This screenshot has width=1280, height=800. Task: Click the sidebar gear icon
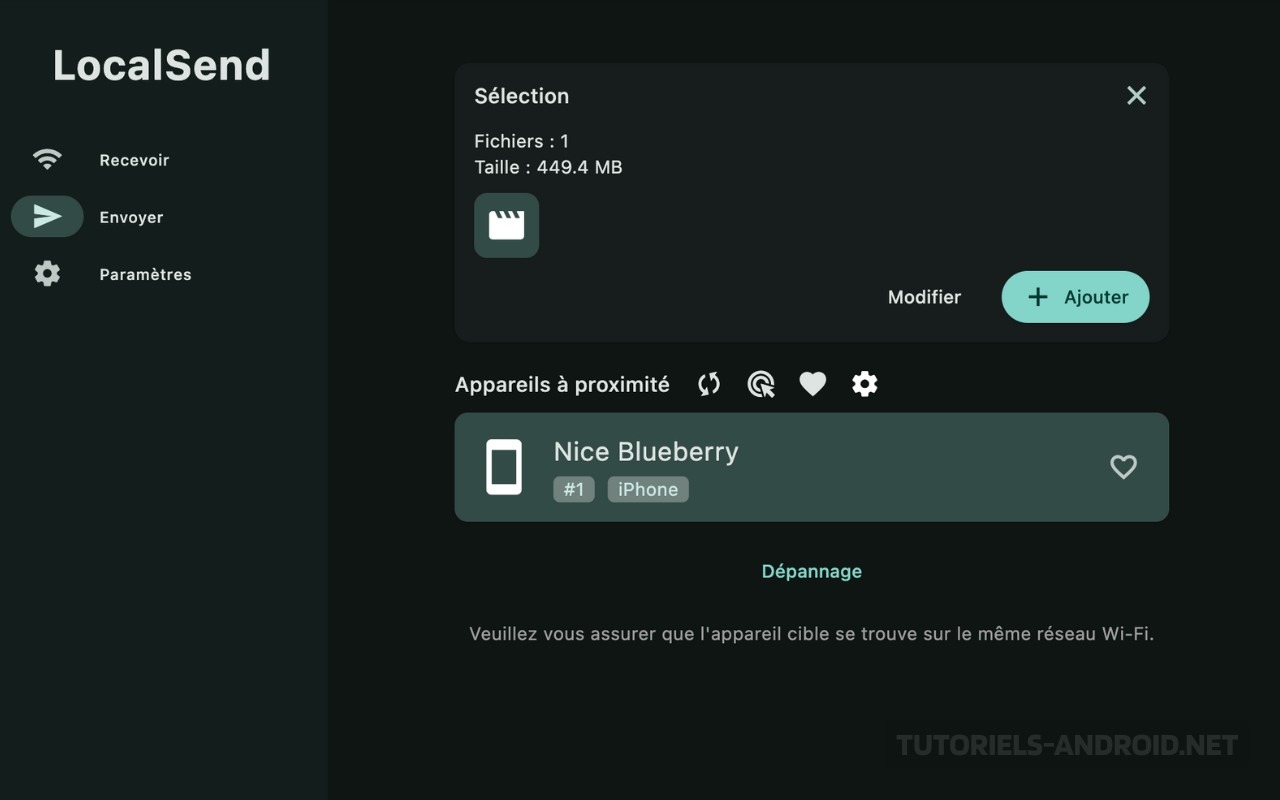point(47,274)
